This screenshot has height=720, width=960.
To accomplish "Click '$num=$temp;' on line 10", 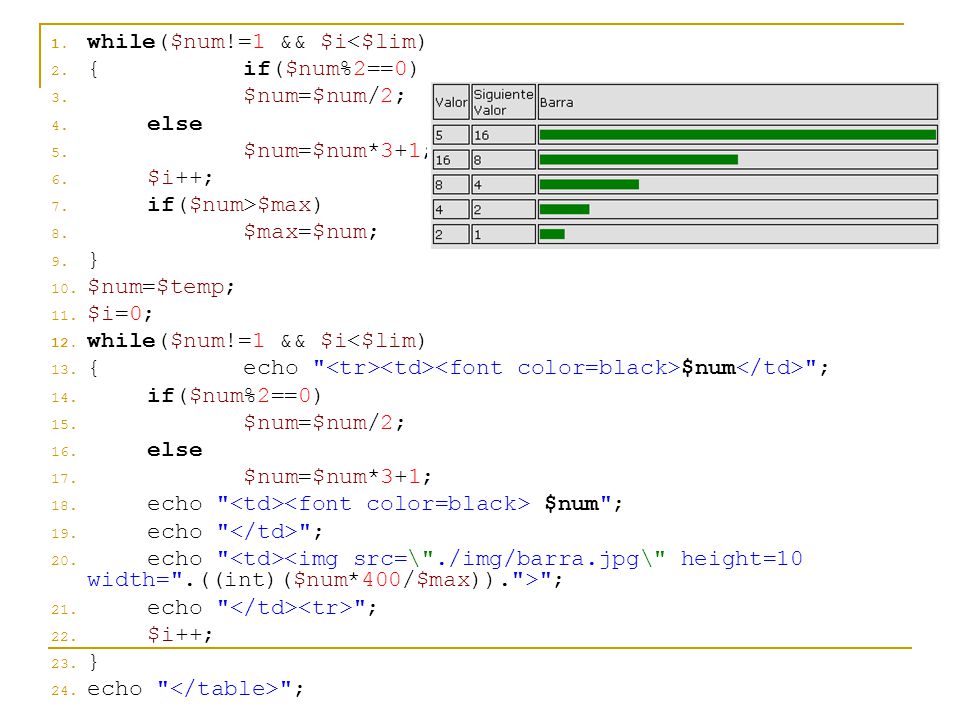I will coord(161,287).
